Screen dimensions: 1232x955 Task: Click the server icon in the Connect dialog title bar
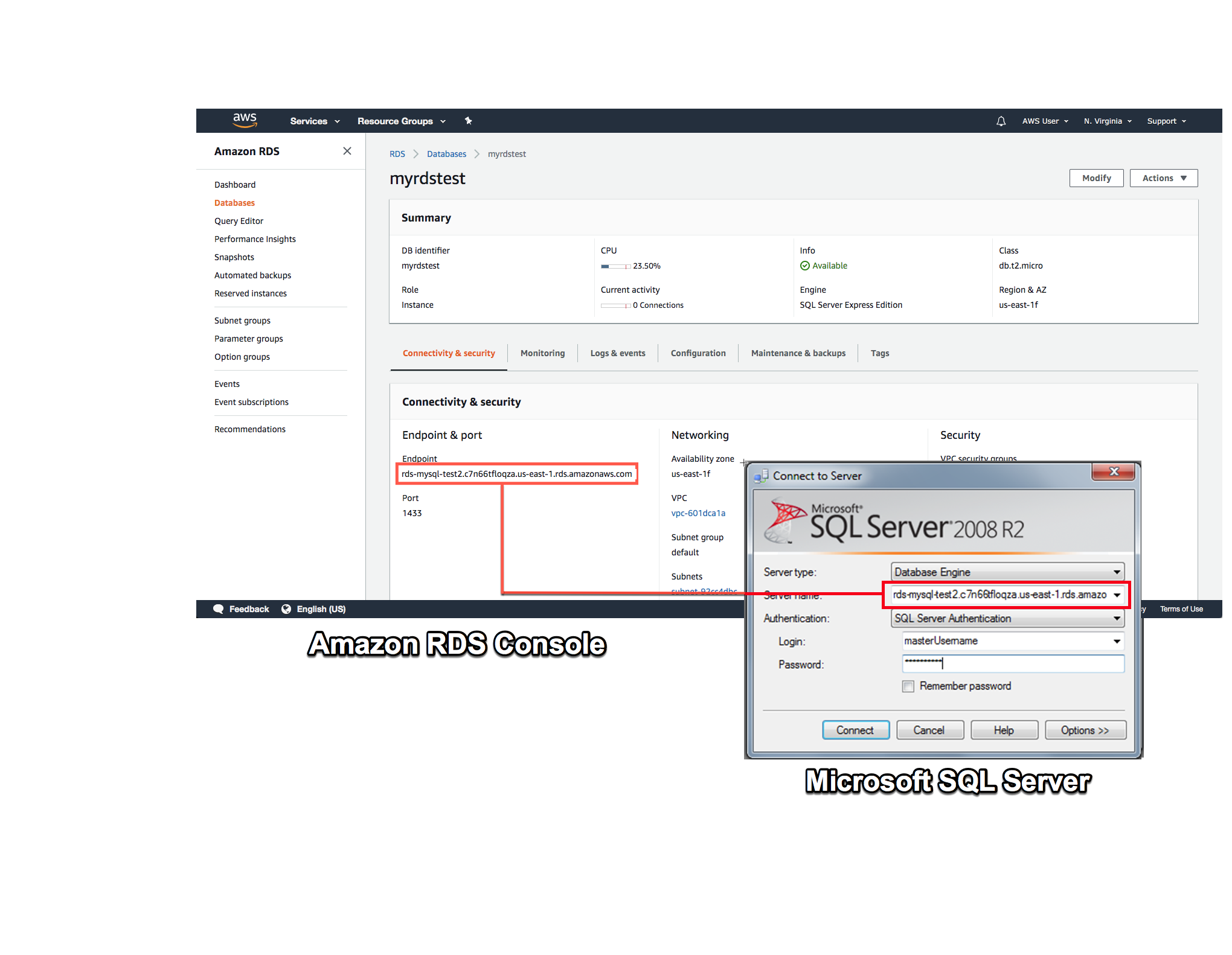click(x=762, y=476)
